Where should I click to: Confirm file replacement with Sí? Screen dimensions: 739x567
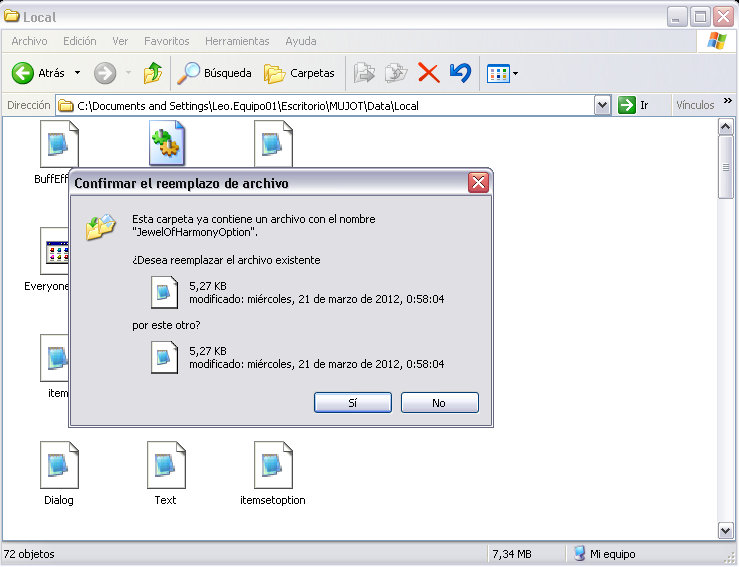352,402
